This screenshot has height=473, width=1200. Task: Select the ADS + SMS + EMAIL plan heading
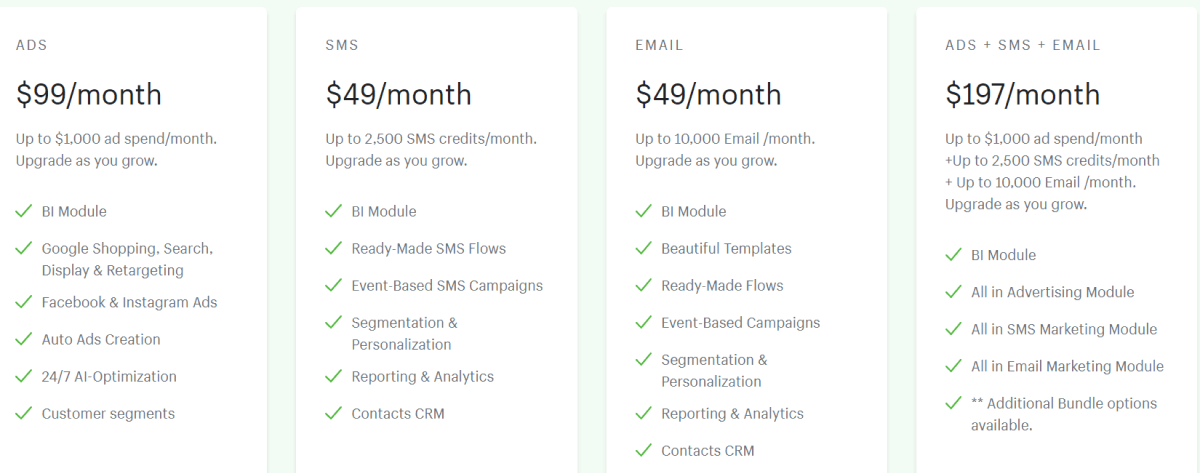(1022, 45)
